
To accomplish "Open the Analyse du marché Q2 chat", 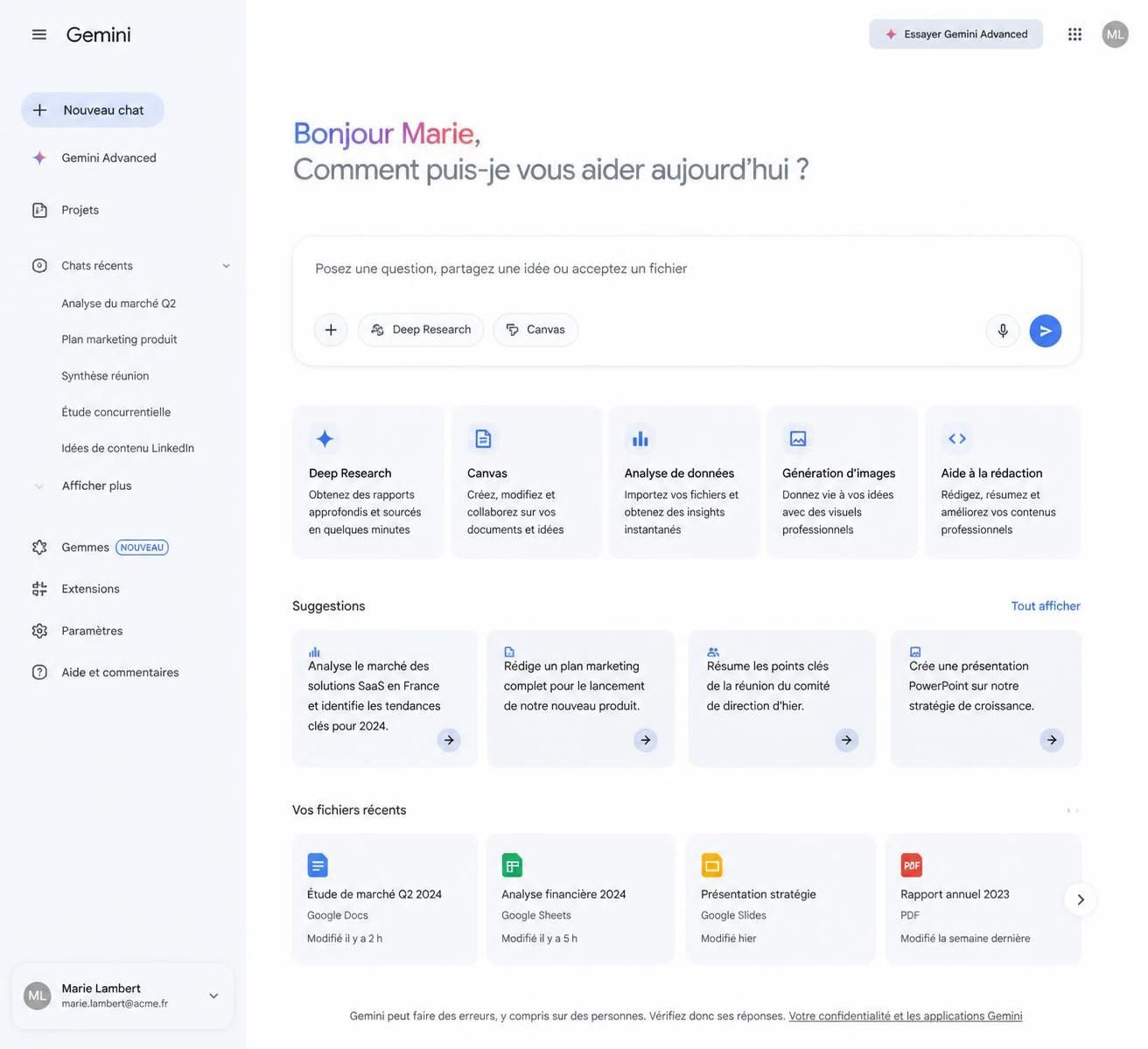I will pos(119,304).
